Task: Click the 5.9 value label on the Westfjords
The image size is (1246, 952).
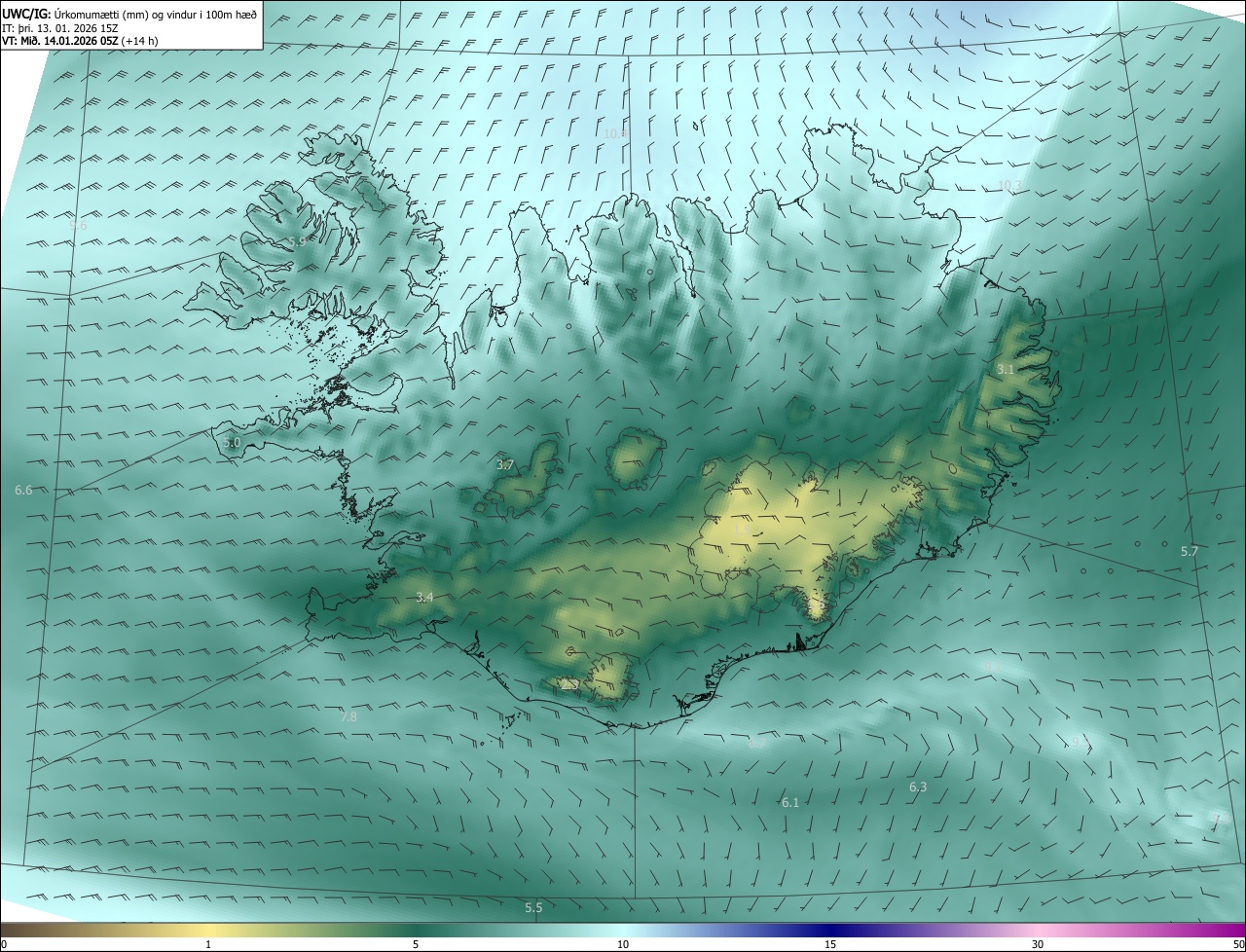Action: [297, 241]
